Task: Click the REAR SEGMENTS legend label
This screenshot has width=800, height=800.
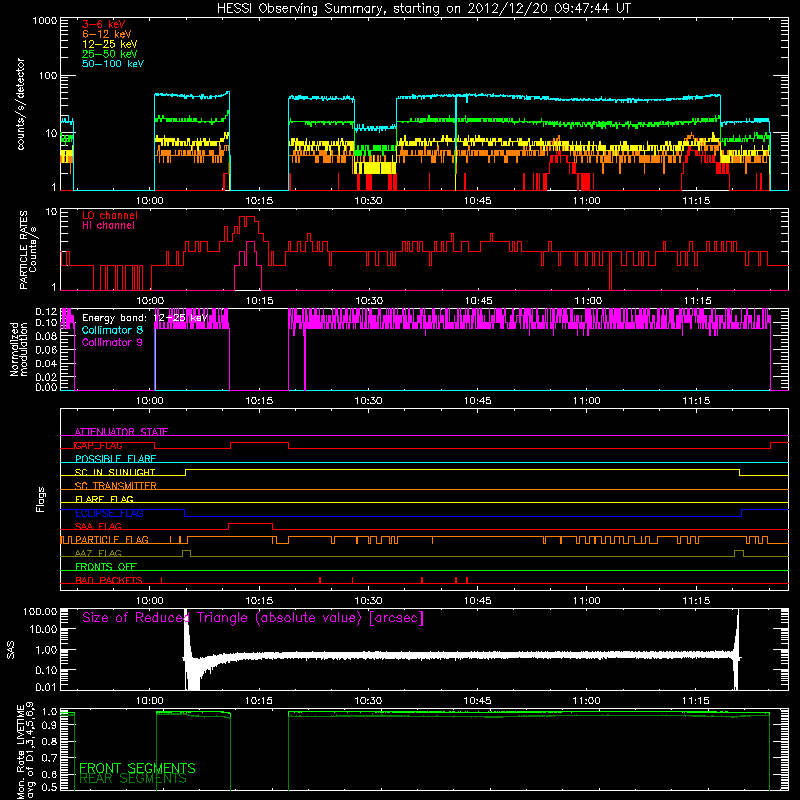Action: pyautogui.click(x=133, y=779)
